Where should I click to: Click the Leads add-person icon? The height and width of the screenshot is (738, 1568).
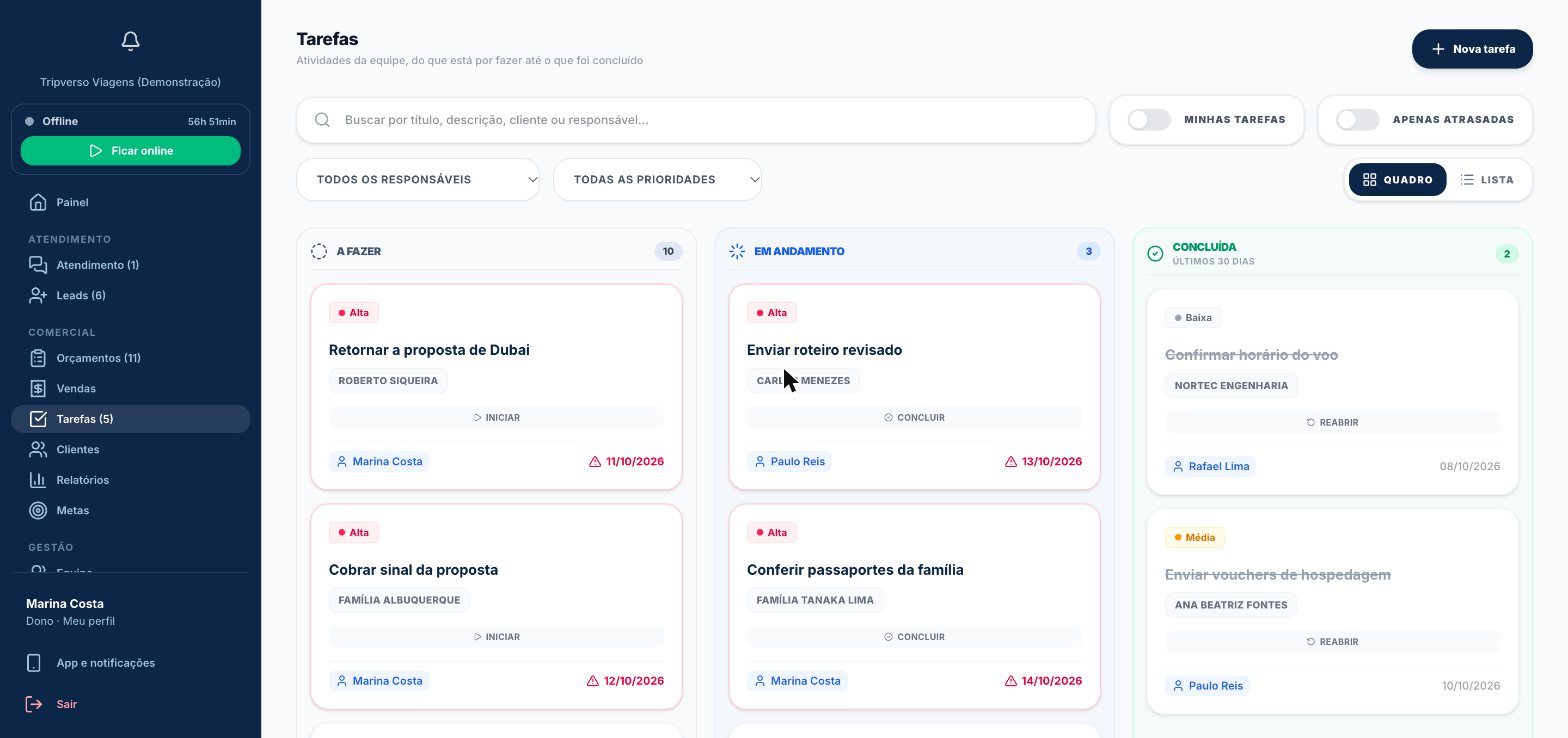coord(38,295)
